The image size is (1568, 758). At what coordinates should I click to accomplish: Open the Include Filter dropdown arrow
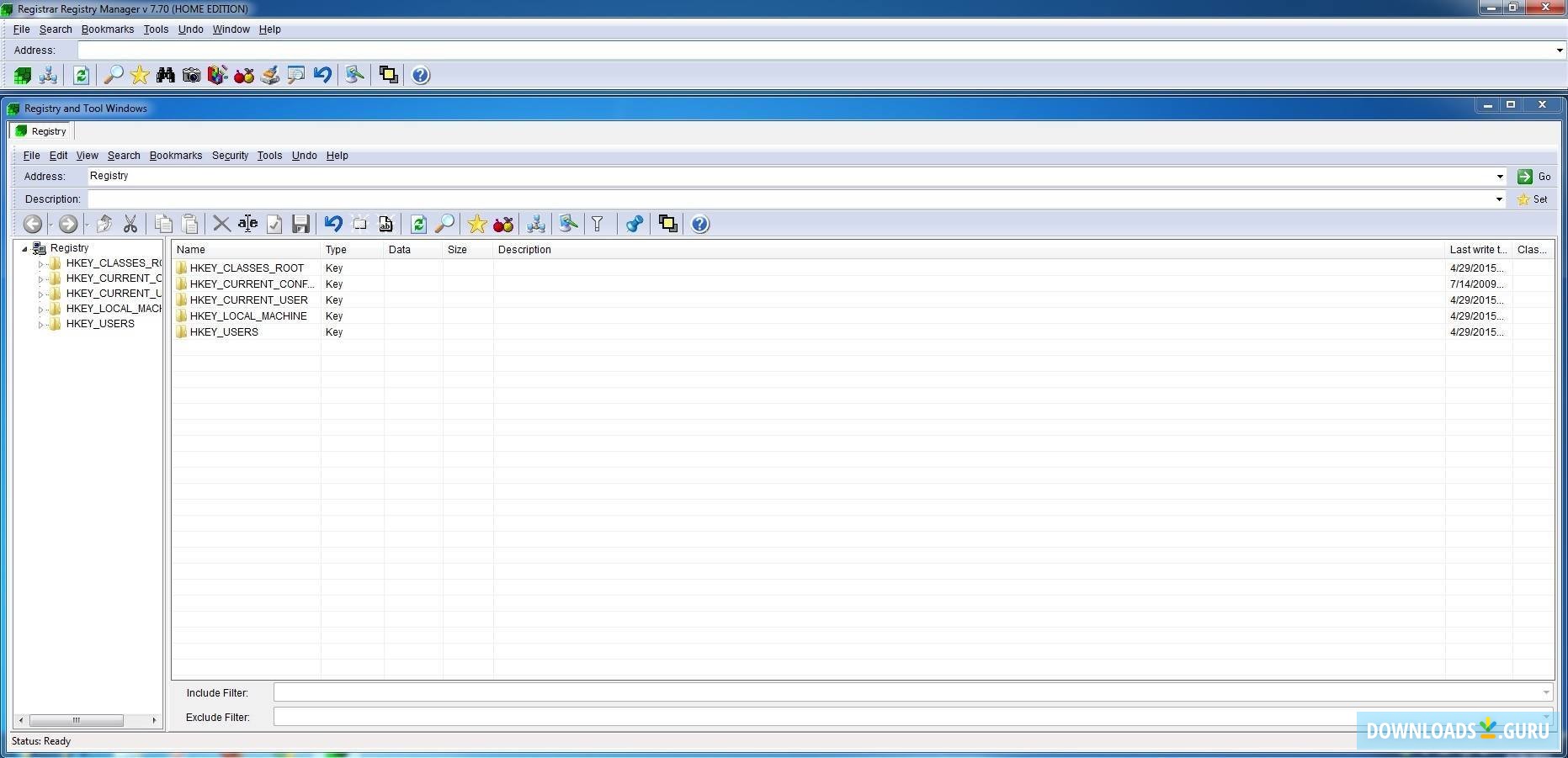click(x=1546, y=693)
